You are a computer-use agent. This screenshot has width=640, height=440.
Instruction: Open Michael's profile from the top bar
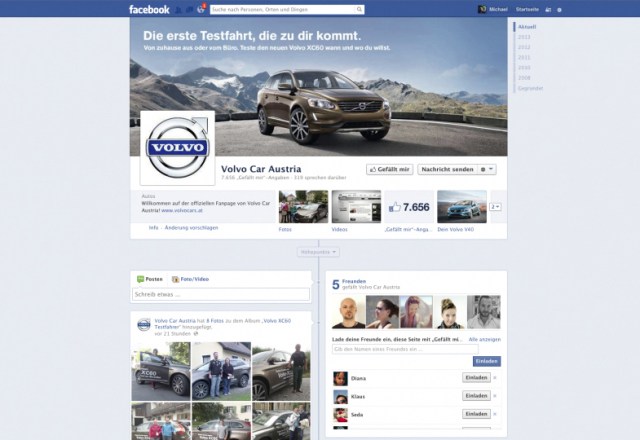click(x=493, y=9)
